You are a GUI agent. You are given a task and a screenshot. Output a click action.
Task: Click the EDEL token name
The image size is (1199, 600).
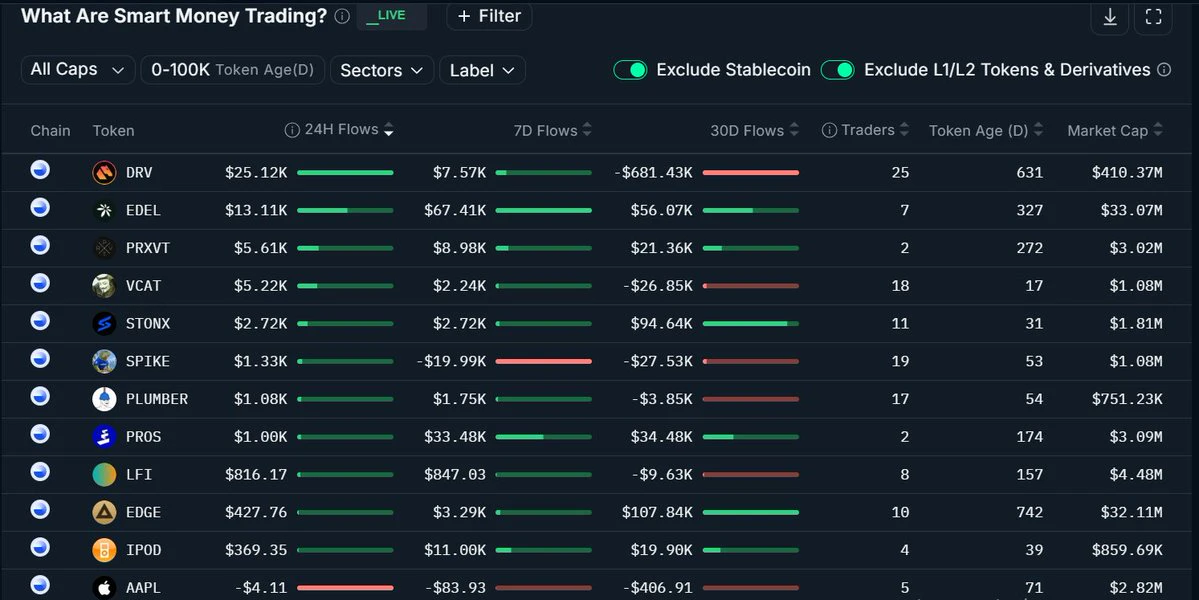[x=143, y=210]
